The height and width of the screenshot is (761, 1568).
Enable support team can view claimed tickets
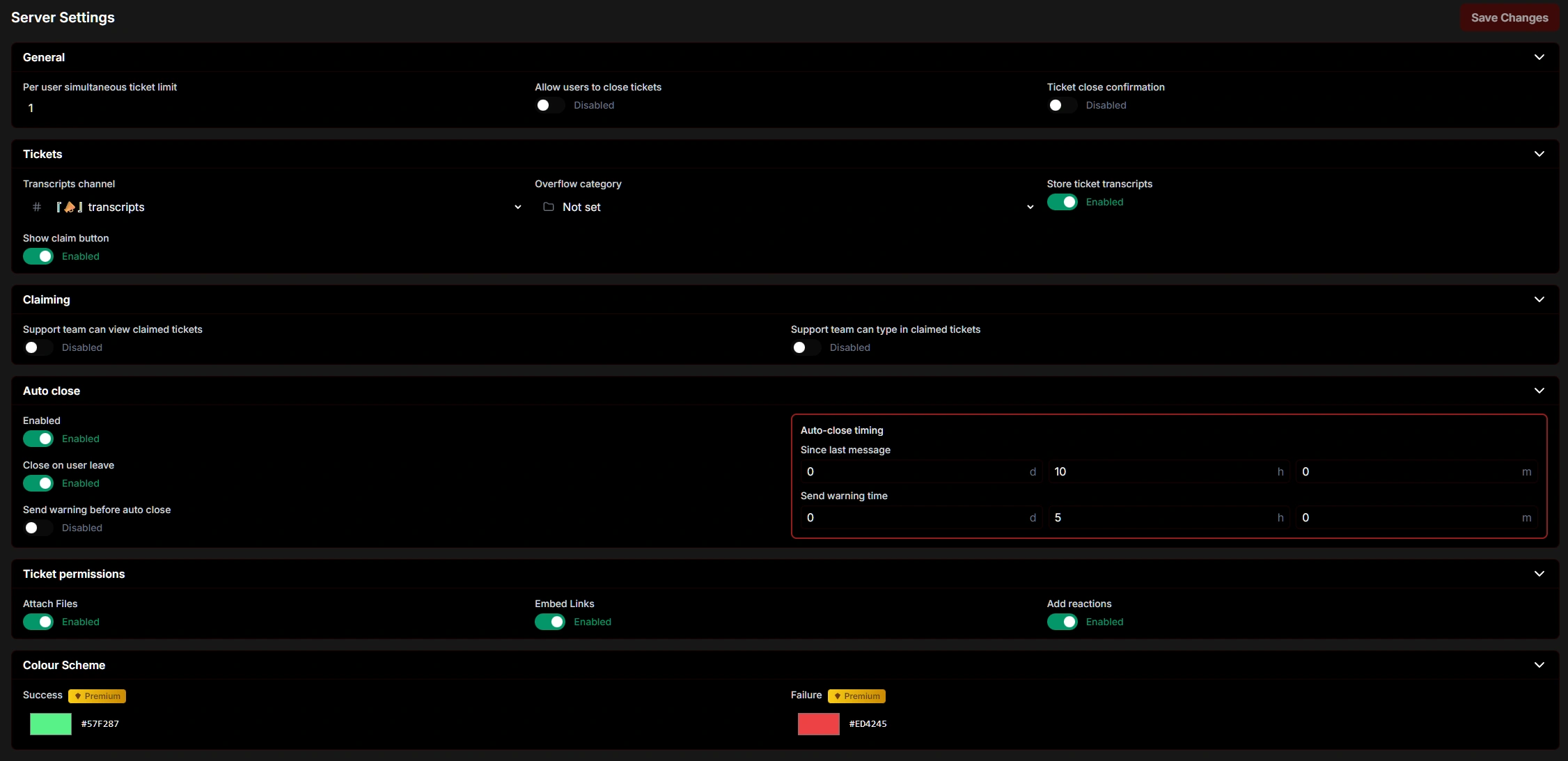[38, 347]
